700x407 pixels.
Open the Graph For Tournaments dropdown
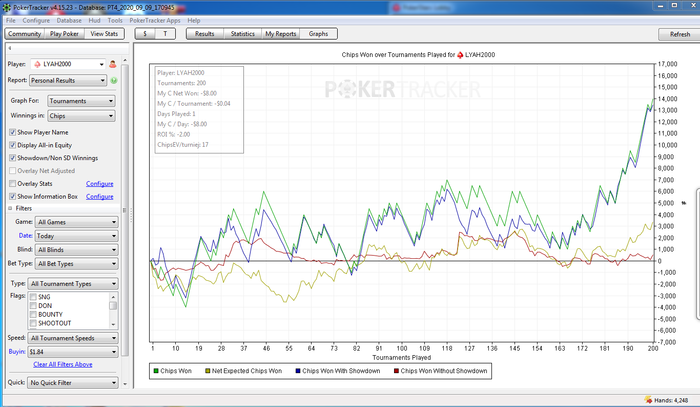pyautogui.click(x=81, y=101)
